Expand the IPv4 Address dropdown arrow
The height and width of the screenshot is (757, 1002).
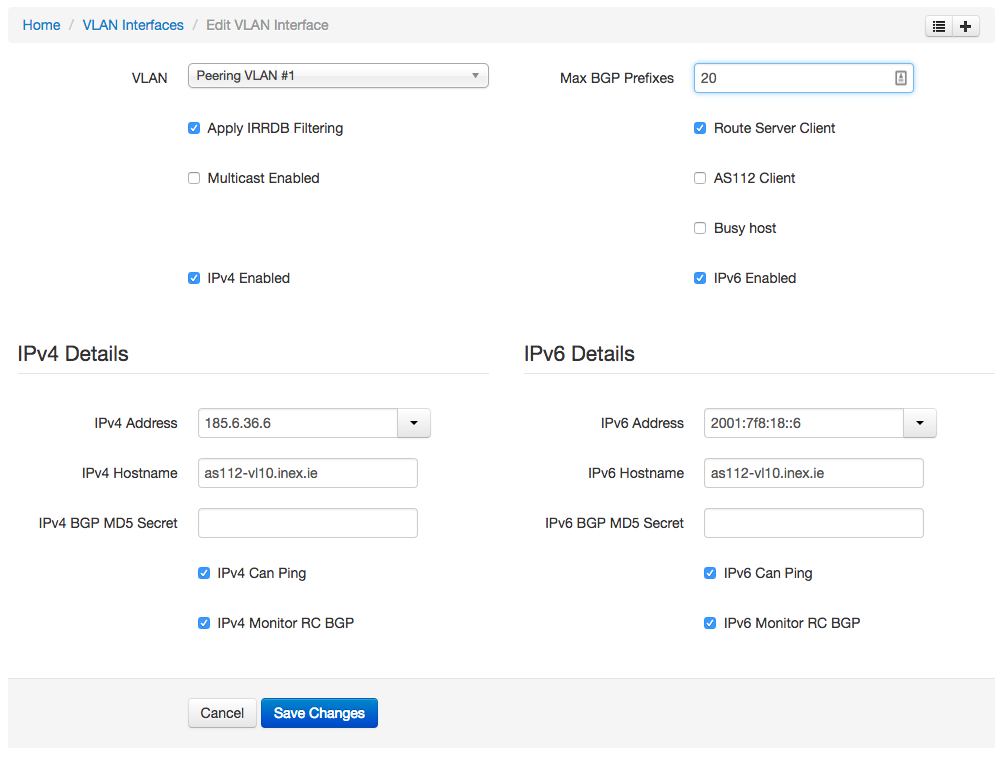(x=414, y=423)
